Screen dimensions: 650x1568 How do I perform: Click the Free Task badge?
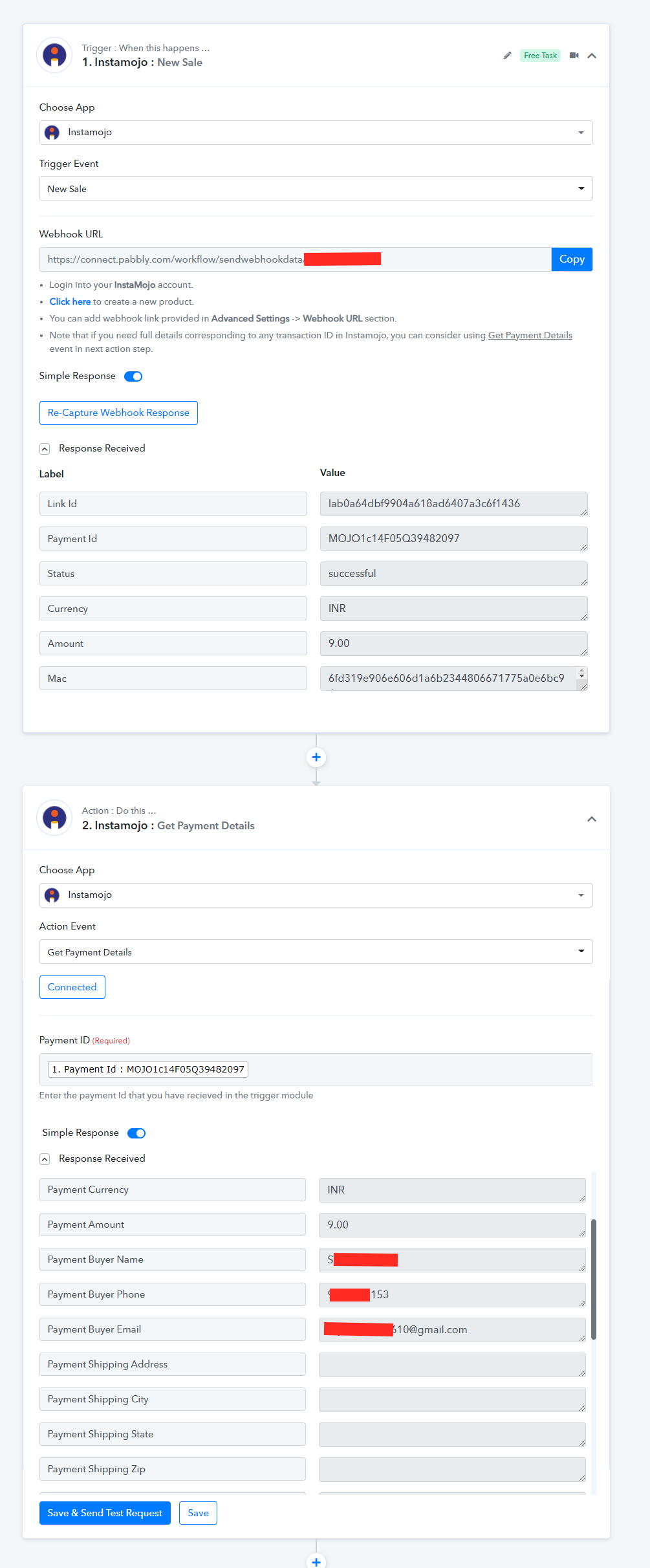[x=540, y=56]
